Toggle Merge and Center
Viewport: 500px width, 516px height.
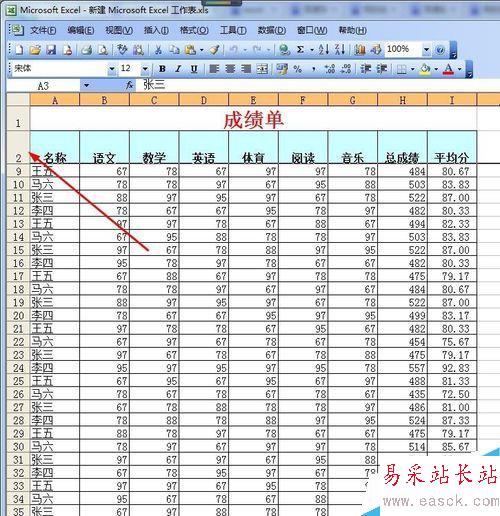tap(262, 69)
